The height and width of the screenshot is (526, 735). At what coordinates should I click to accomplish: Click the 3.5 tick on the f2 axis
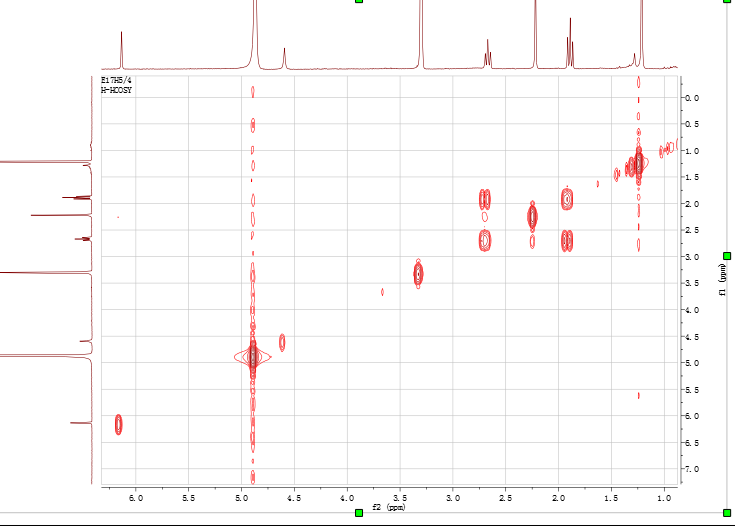[x=400, y=498]
